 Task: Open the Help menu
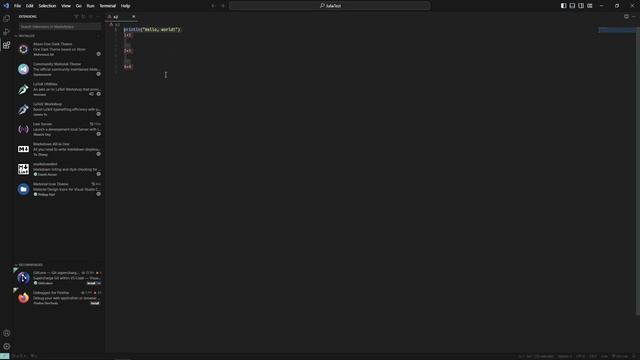[x=125, y=6]
